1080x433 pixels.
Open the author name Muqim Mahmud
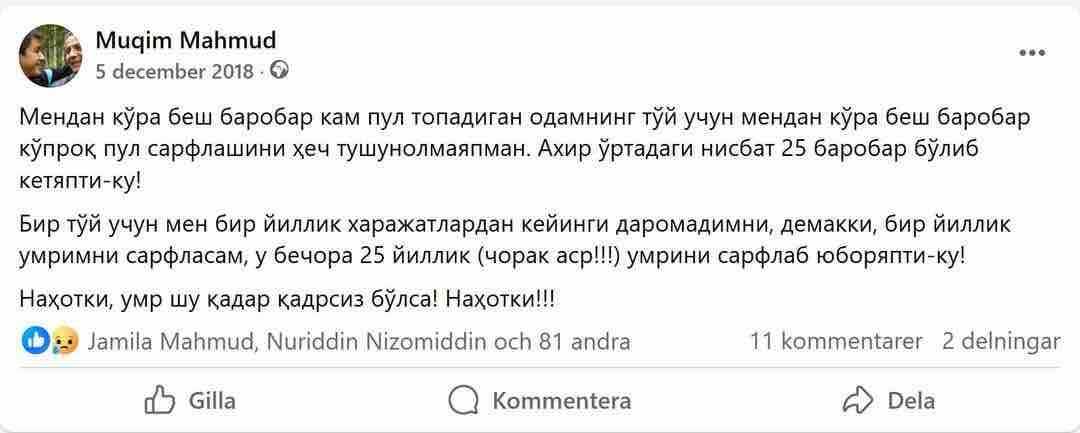[x=185, y=41]
